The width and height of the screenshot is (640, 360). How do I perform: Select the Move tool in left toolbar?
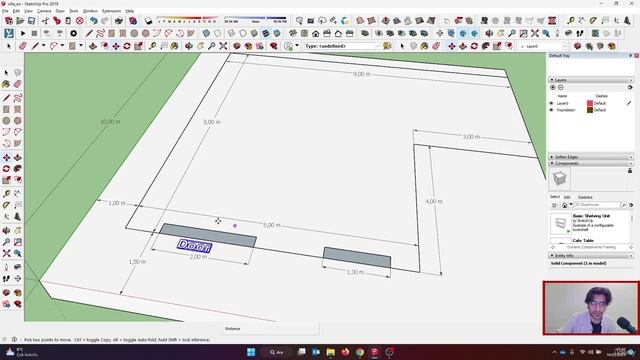coord(6,157)
